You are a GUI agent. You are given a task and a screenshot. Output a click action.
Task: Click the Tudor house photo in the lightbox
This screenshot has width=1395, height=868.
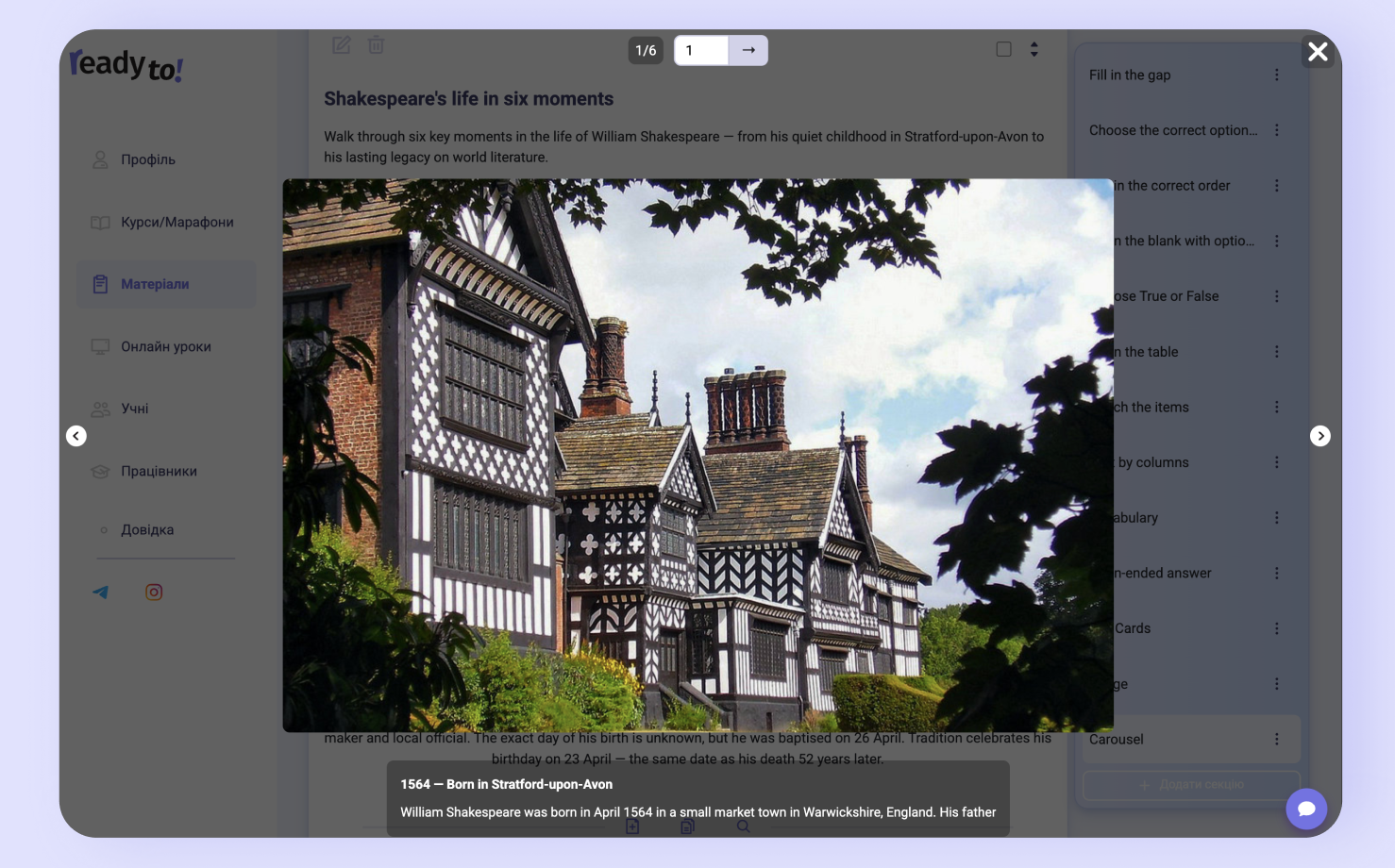point(698,456)
